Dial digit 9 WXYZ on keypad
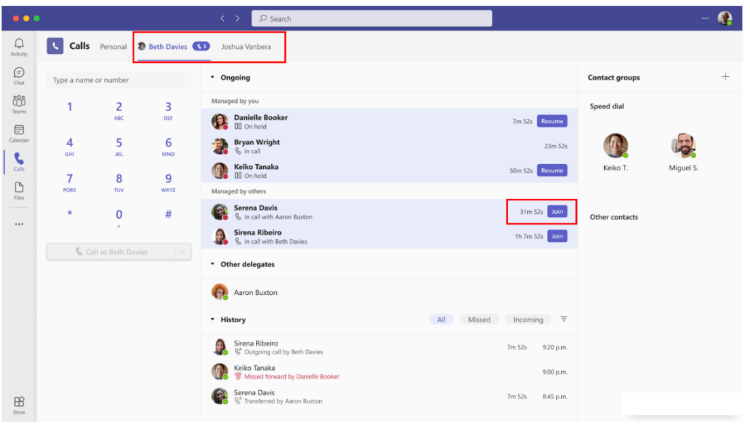 [x=168, y=182]
